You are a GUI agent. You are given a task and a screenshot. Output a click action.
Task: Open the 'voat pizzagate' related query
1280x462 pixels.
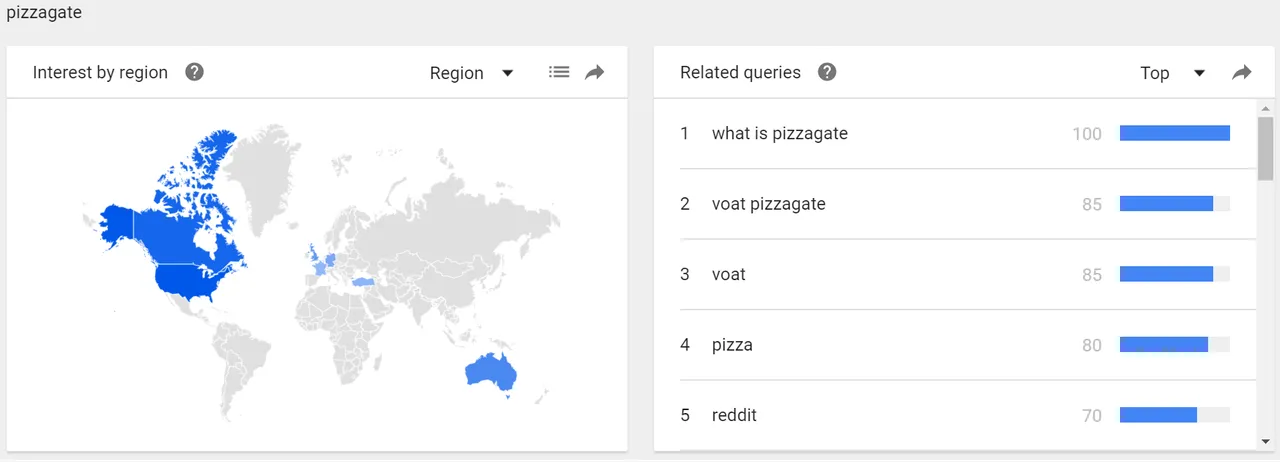(769, 204)
